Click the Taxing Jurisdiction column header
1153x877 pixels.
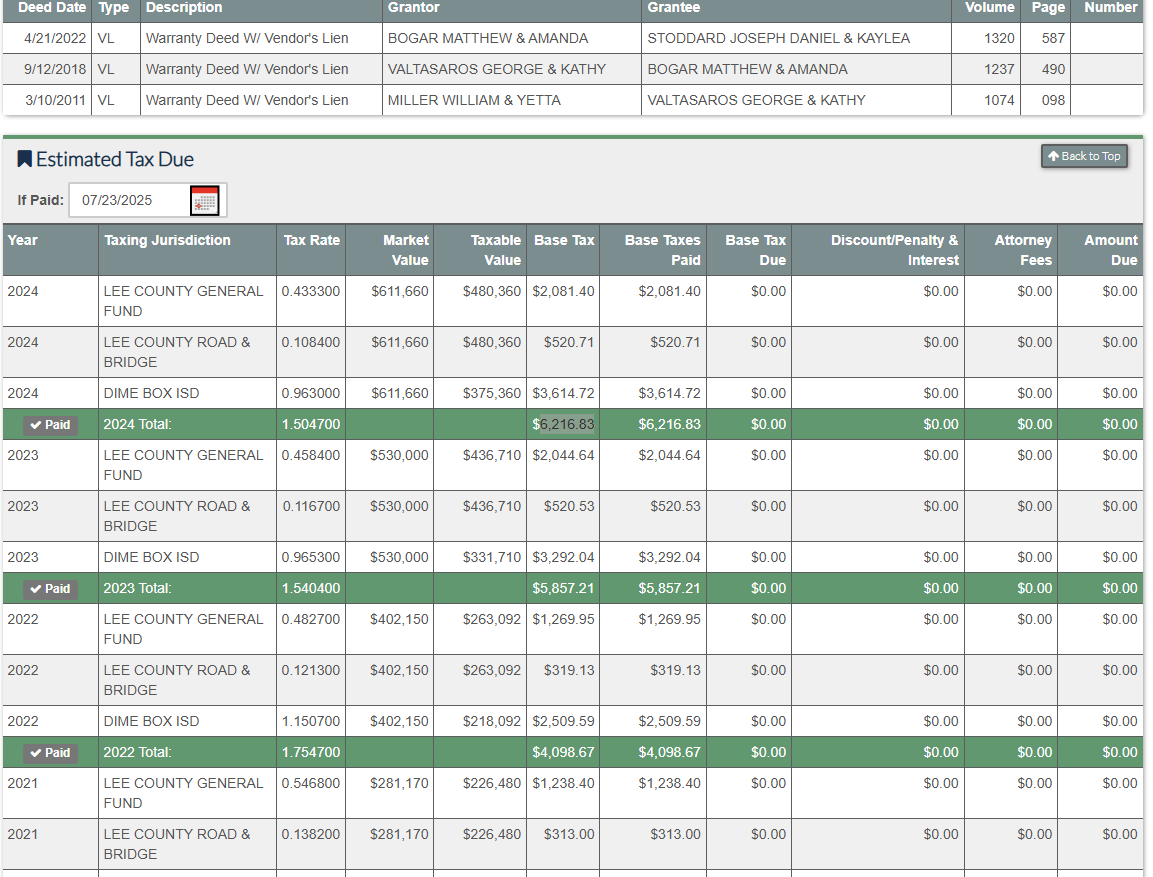167,240
